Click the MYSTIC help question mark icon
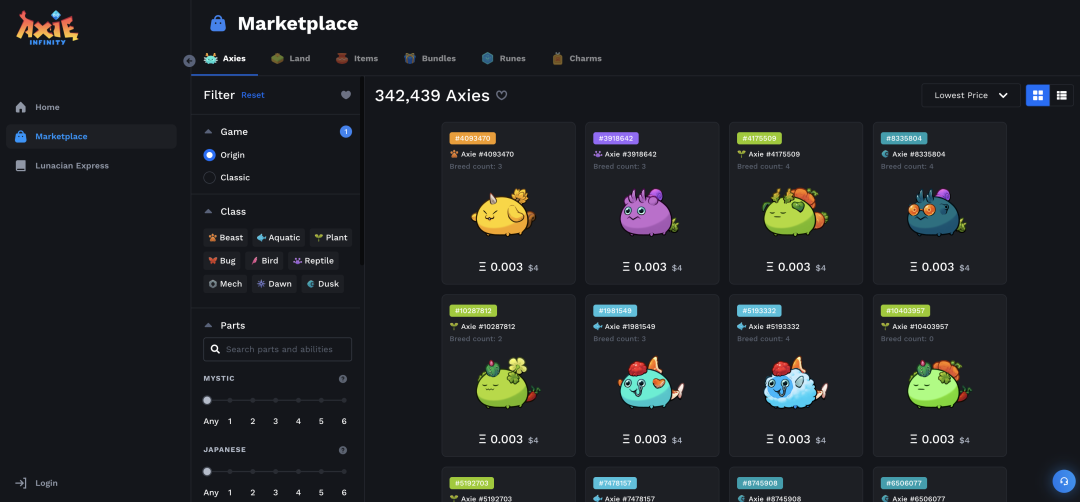The width and height of the screenshot is (1080, 502). click(x=342, y=379)
